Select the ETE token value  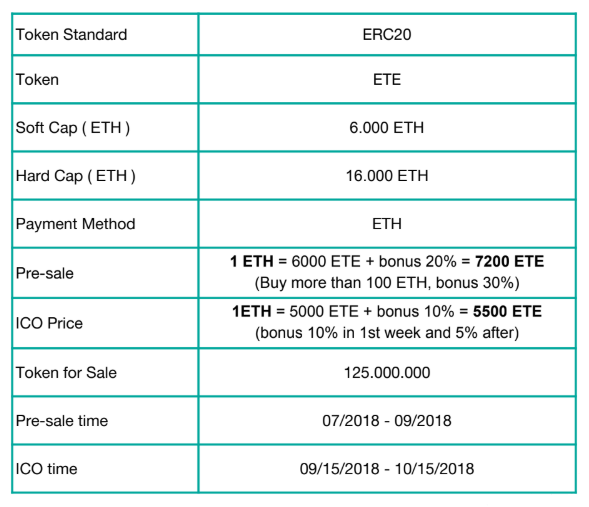pos(387,80)
